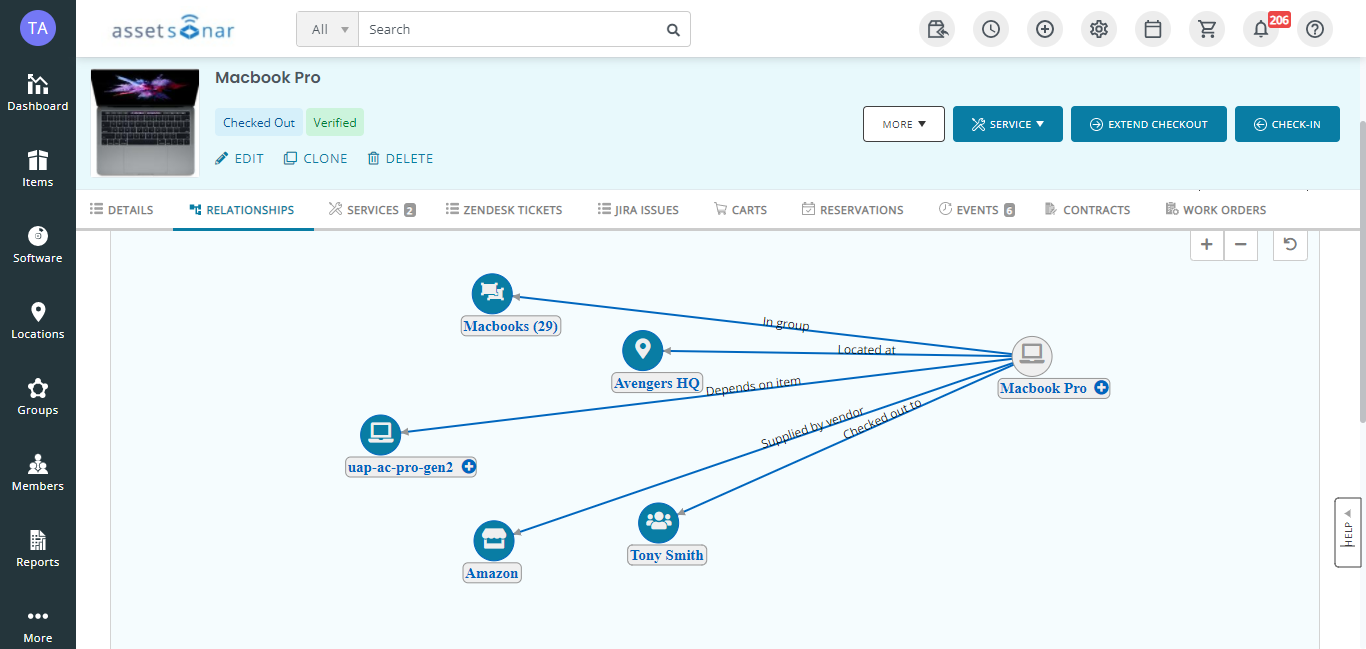Image resolution: width=1366 pixels, height=649 pixels.
Task: Open the RESERVATIONS tab
Action: [x=852, y=210]
